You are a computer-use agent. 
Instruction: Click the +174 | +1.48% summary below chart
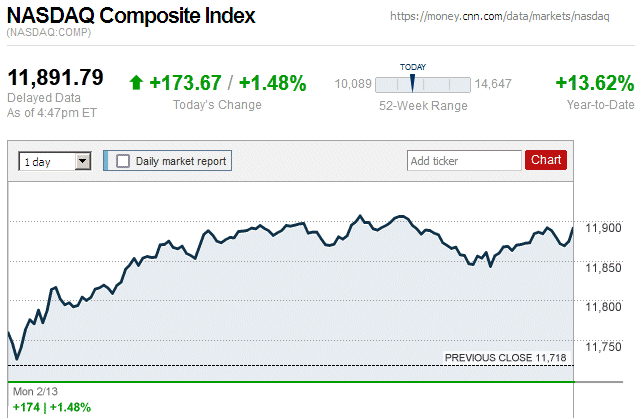[x=51, y=407]
